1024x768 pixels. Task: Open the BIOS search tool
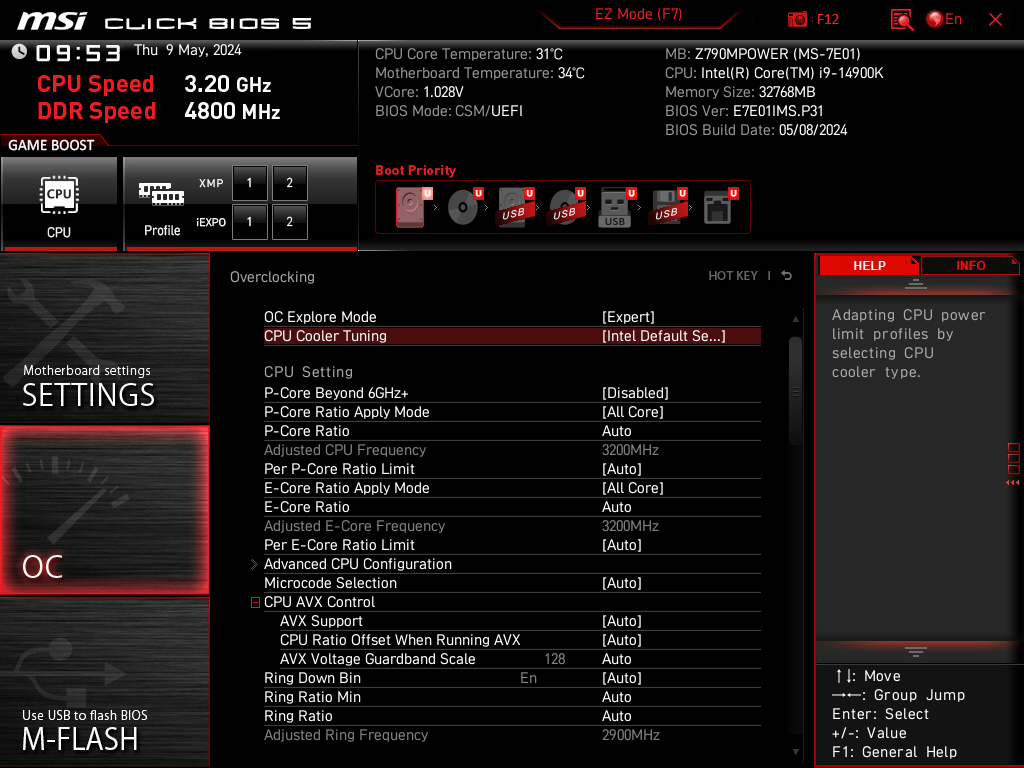click(903, 19)
